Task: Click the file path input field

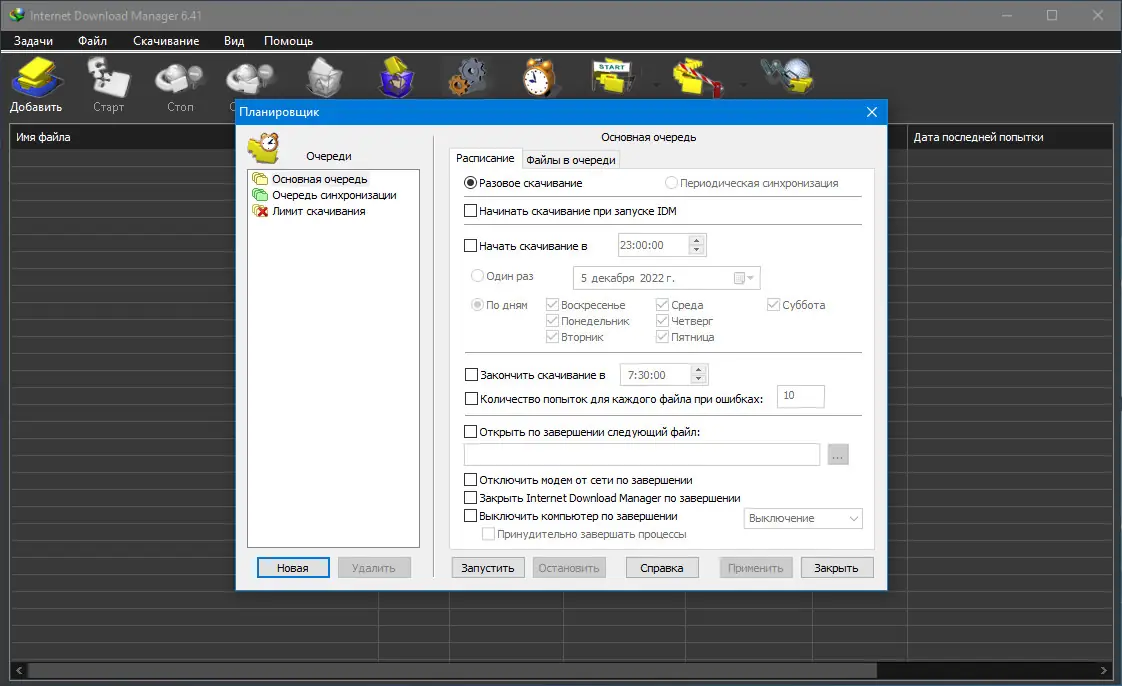Action: tap(642, 454)
